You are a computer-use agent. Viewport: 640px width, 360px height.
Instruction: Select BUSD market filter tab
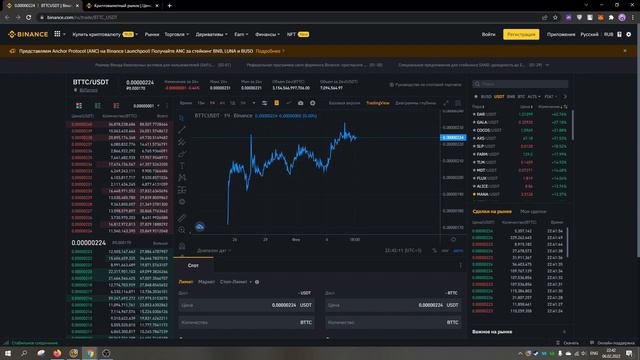click(x=486, y=97)
